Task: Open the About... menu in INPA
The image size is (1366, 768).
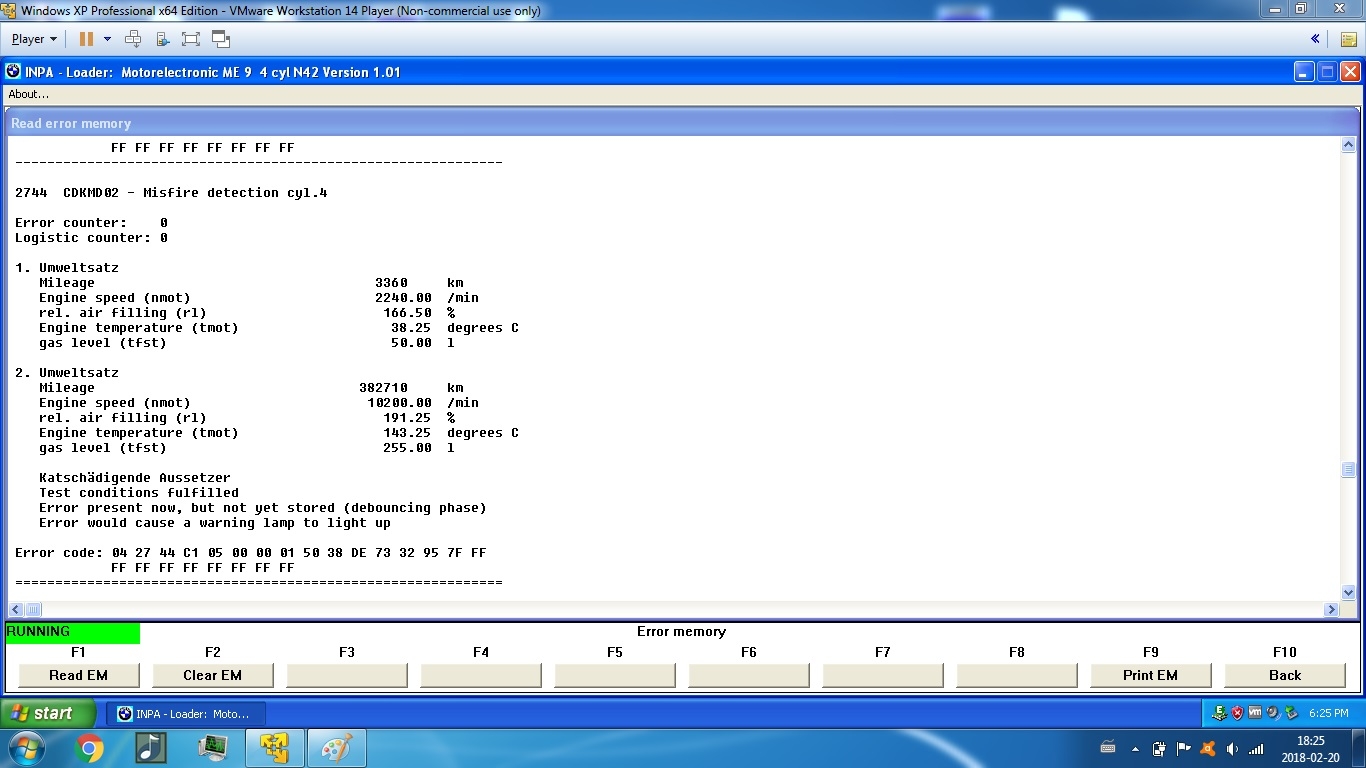Action: click(28, 94)
